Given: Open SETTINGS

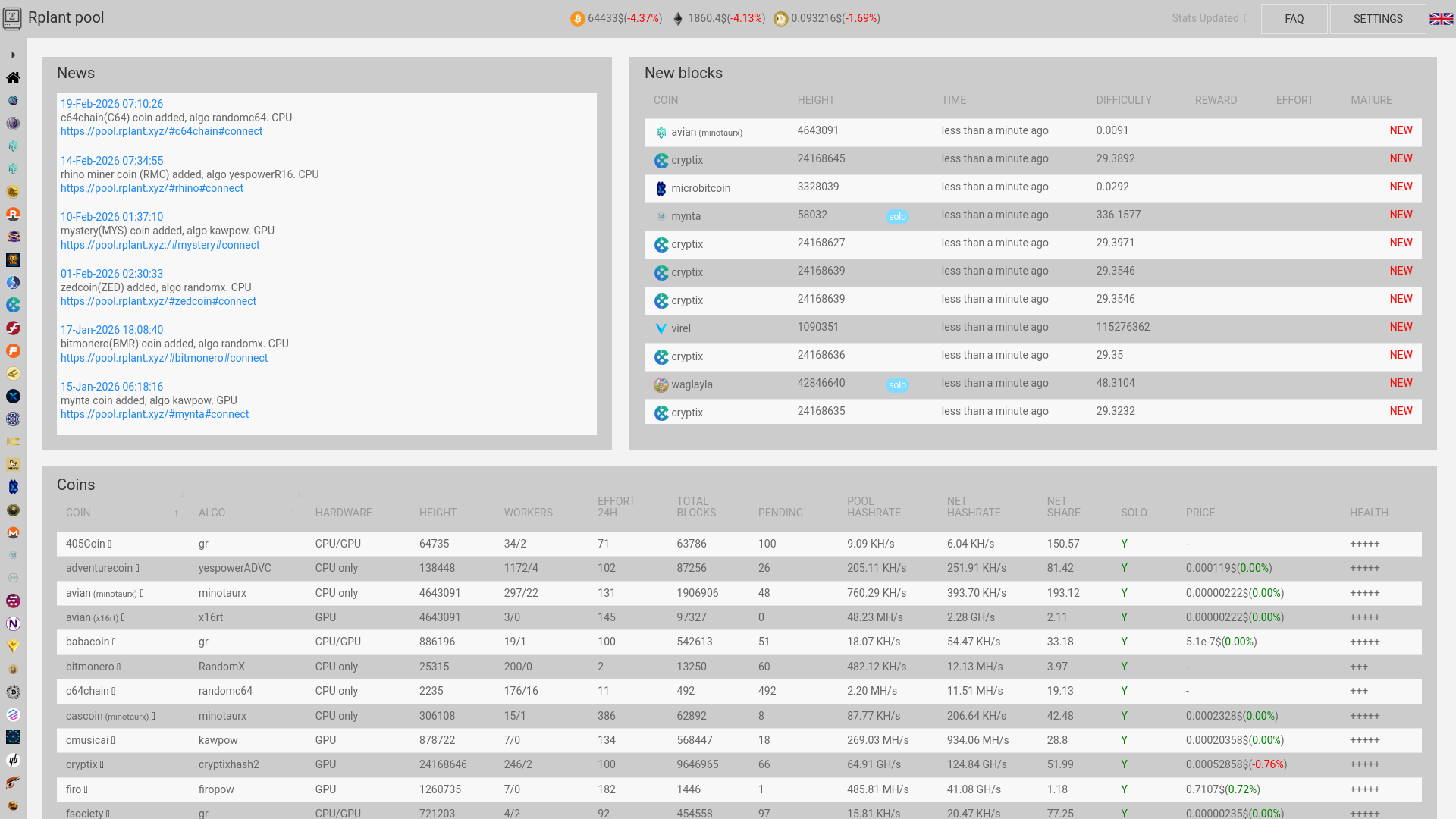Looking at the screenshot, I should 1378,19.
